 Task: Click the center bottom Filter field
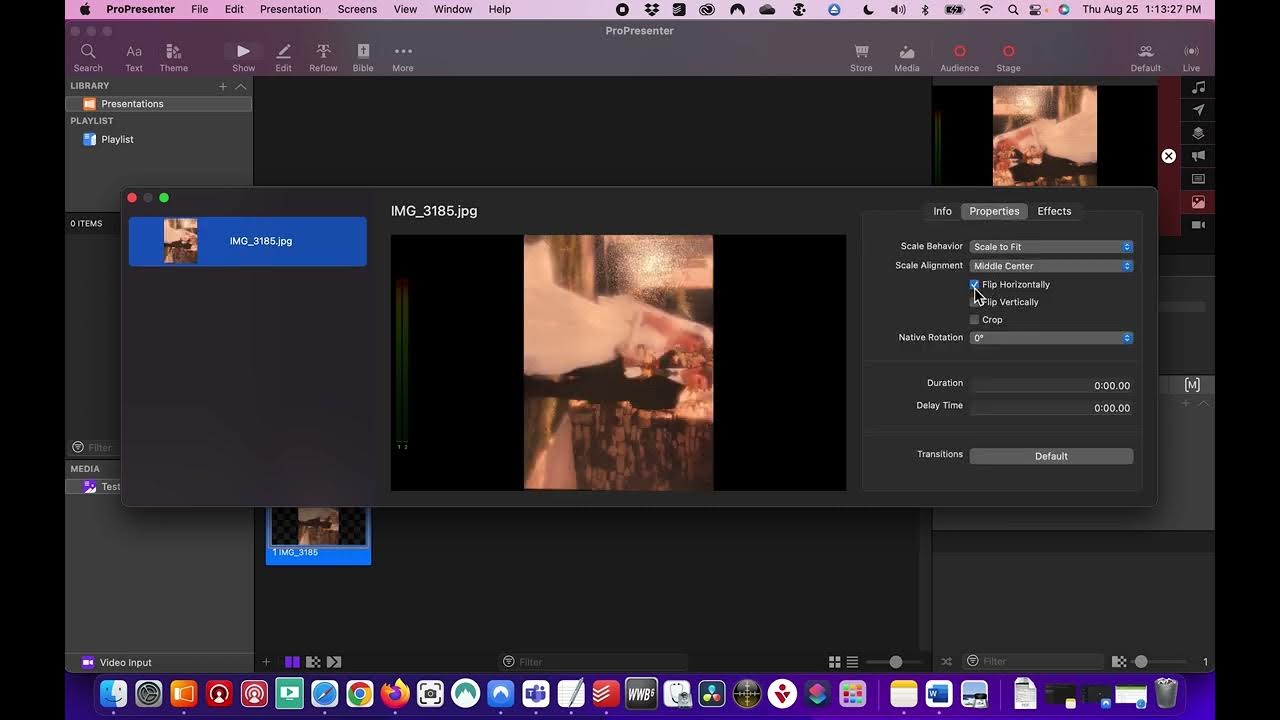click(x=594, y=662)
